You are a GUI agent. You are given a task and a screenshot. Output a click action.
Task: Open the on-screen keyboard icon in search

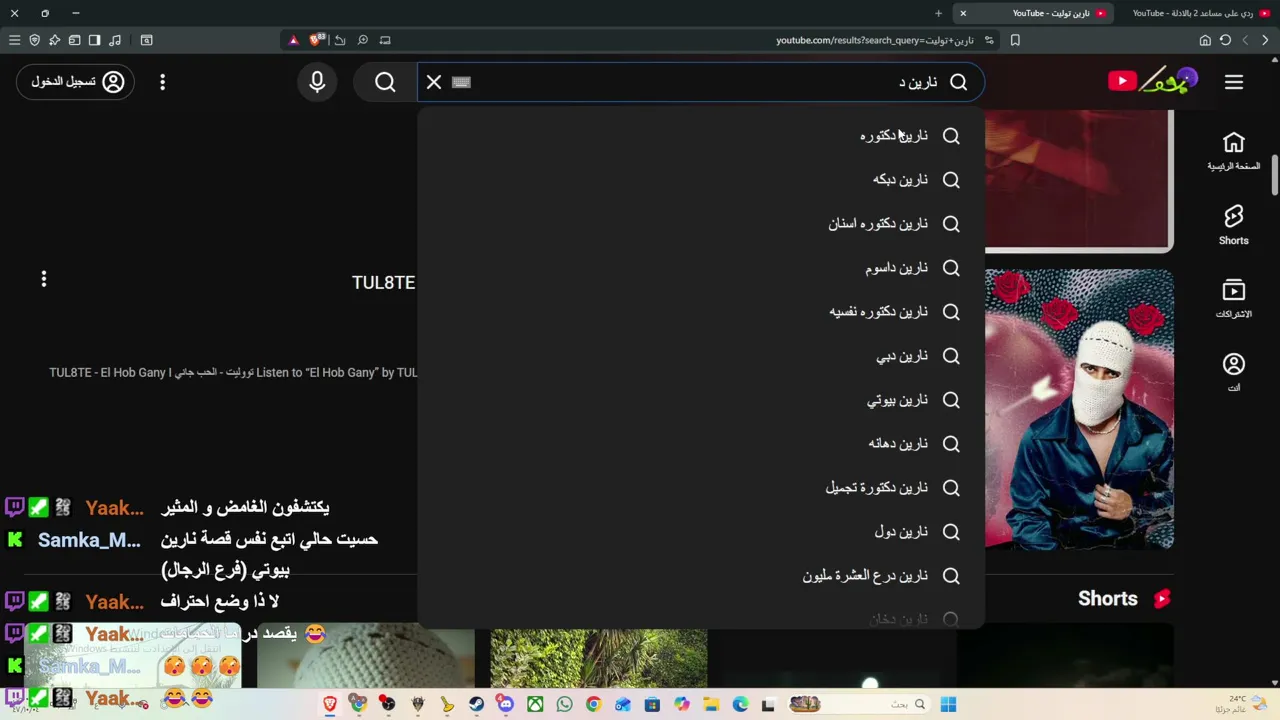pyautogui.click(x=461, y=82)
